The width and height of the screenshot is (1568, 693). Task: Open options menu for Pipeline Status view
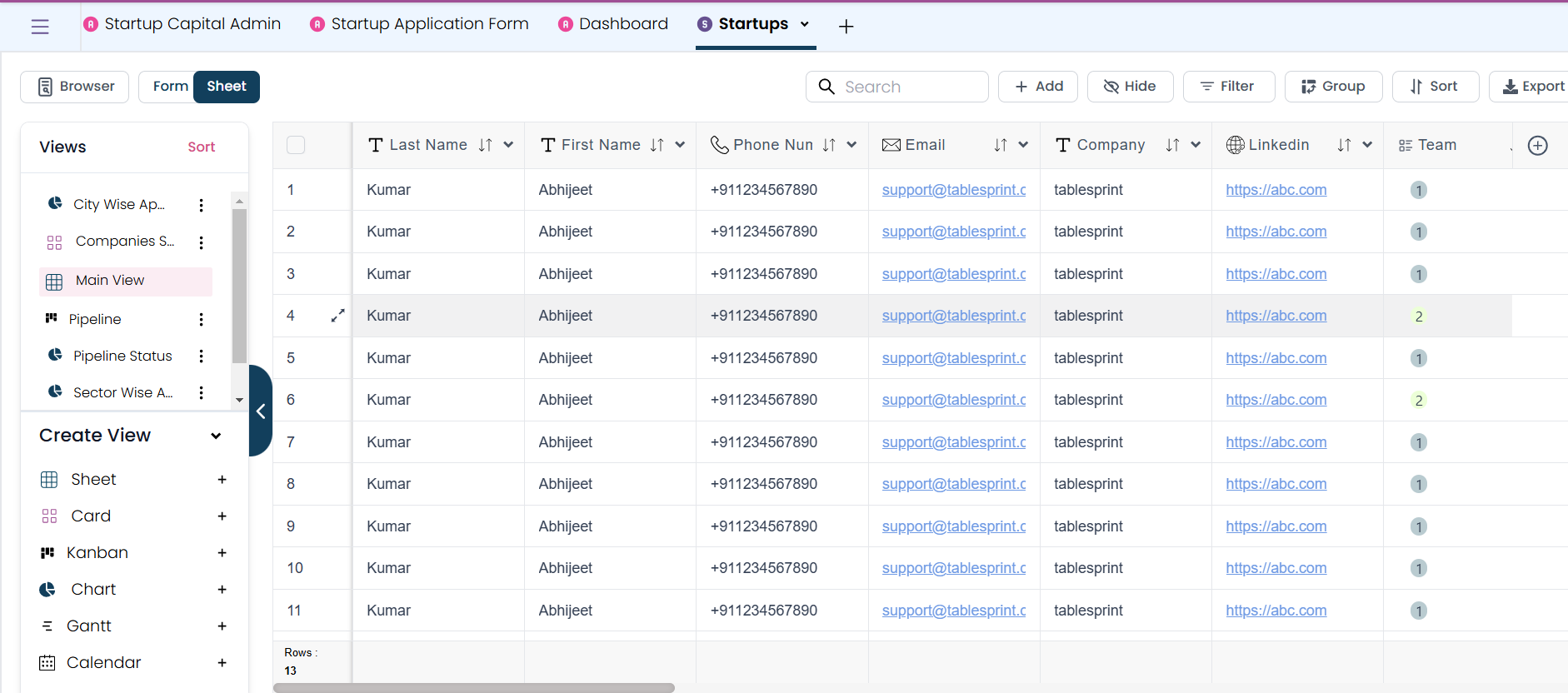point(201,356)
